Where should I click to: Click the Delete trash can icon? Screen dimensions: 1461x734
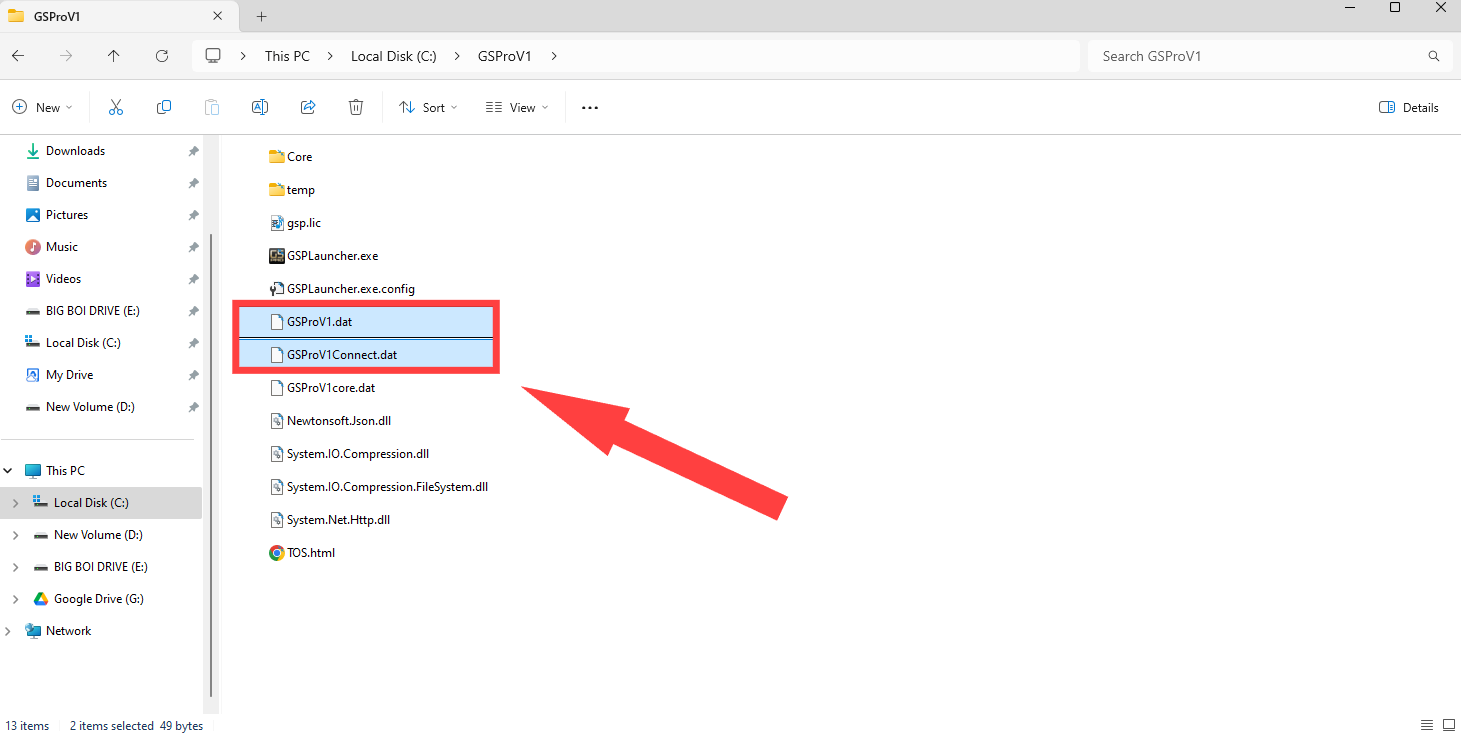[x=356, y=107]
